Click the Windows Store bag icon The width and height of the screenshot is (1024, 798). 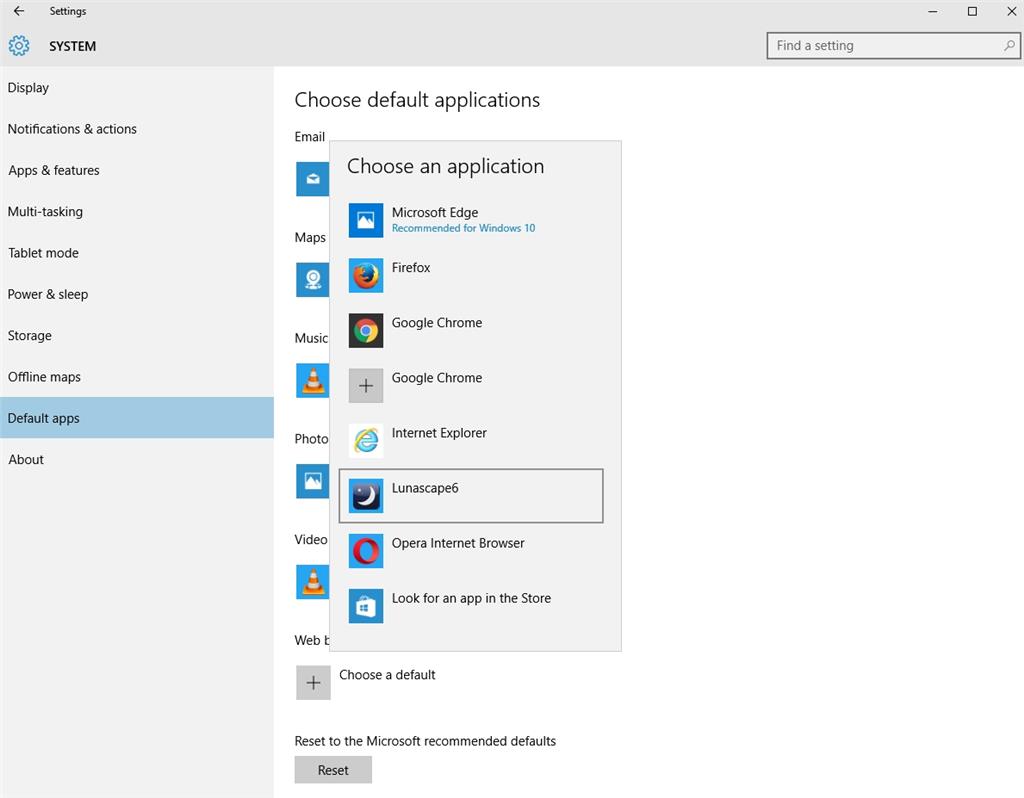point(366,606)
